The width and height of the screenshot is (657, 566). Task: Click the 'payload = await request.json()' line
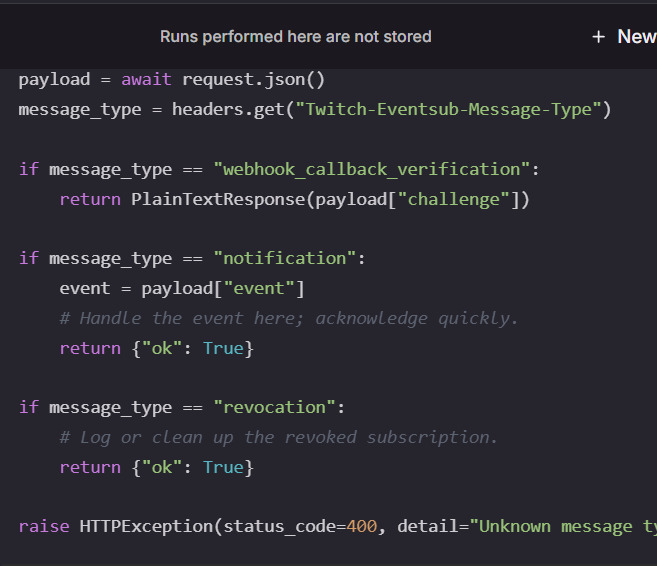[172, 80]
